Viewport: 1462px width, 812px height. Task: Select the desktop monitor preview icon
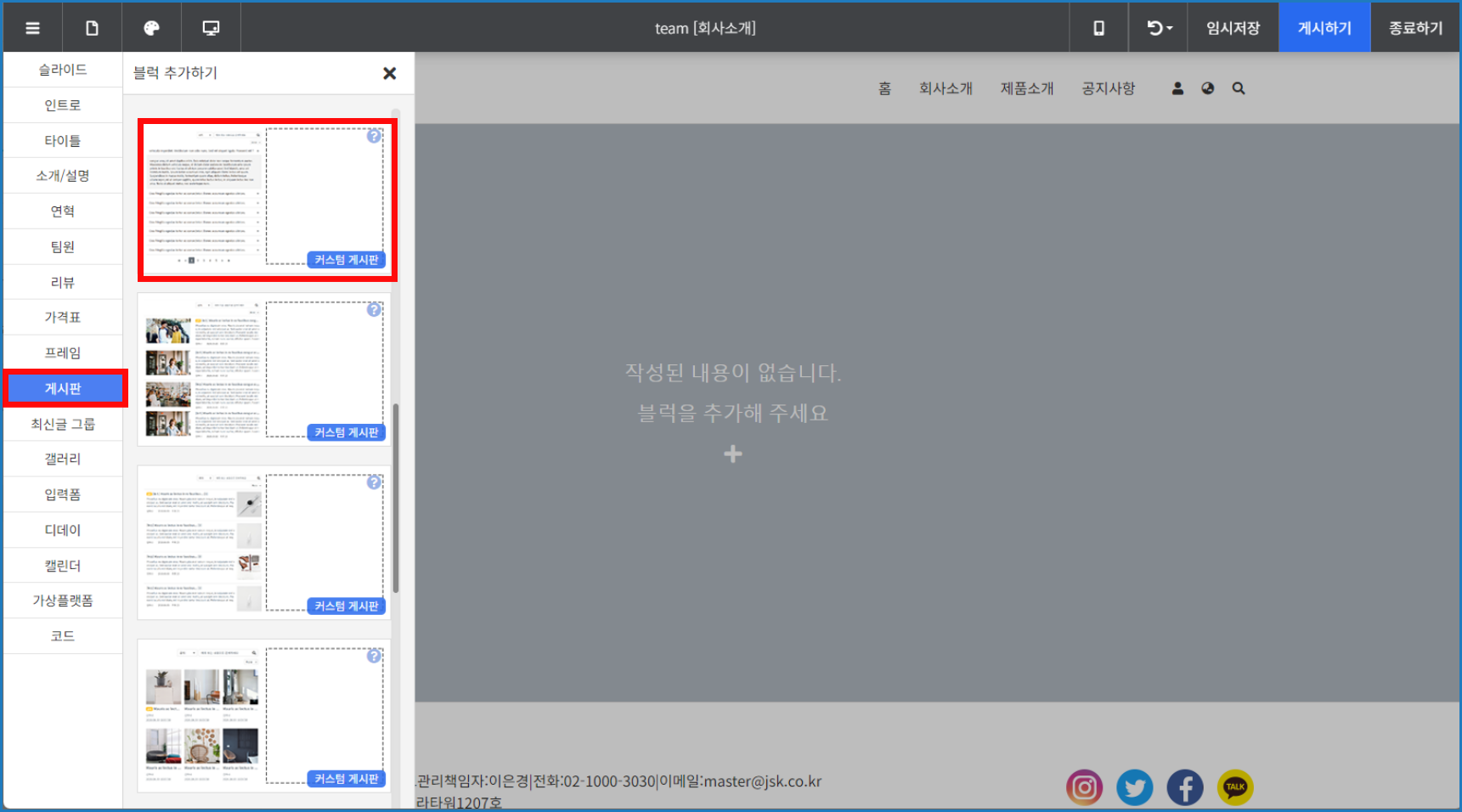coord(211,28)
